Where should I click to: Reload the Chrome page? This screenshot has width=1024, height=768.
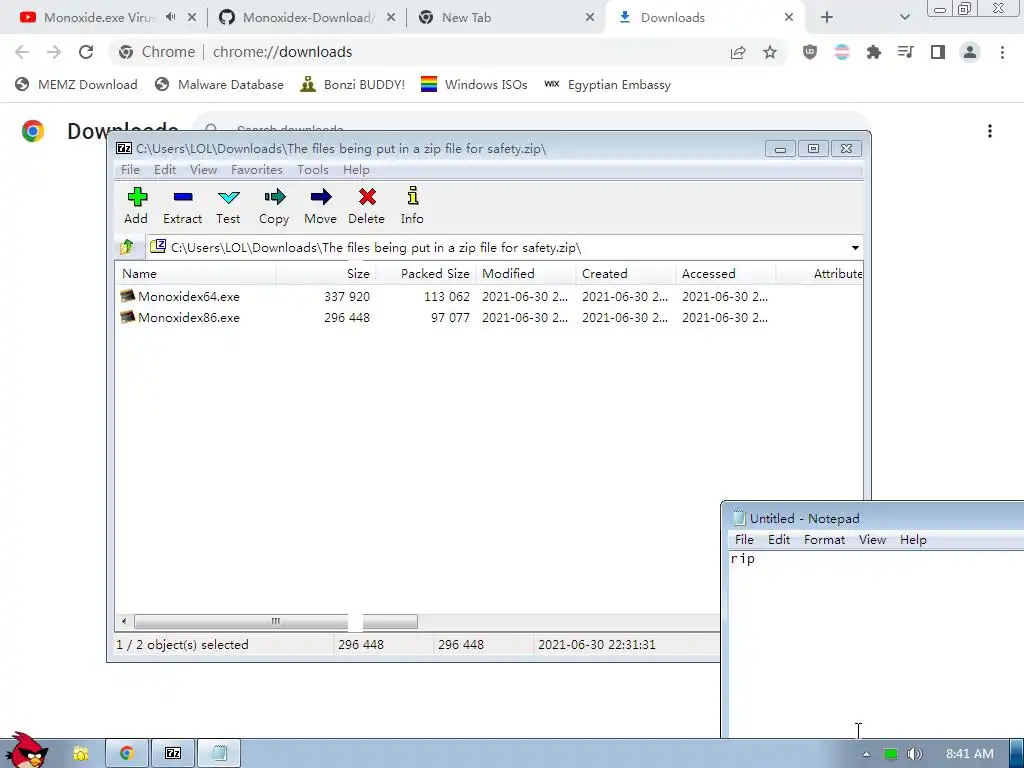[86, 52]
